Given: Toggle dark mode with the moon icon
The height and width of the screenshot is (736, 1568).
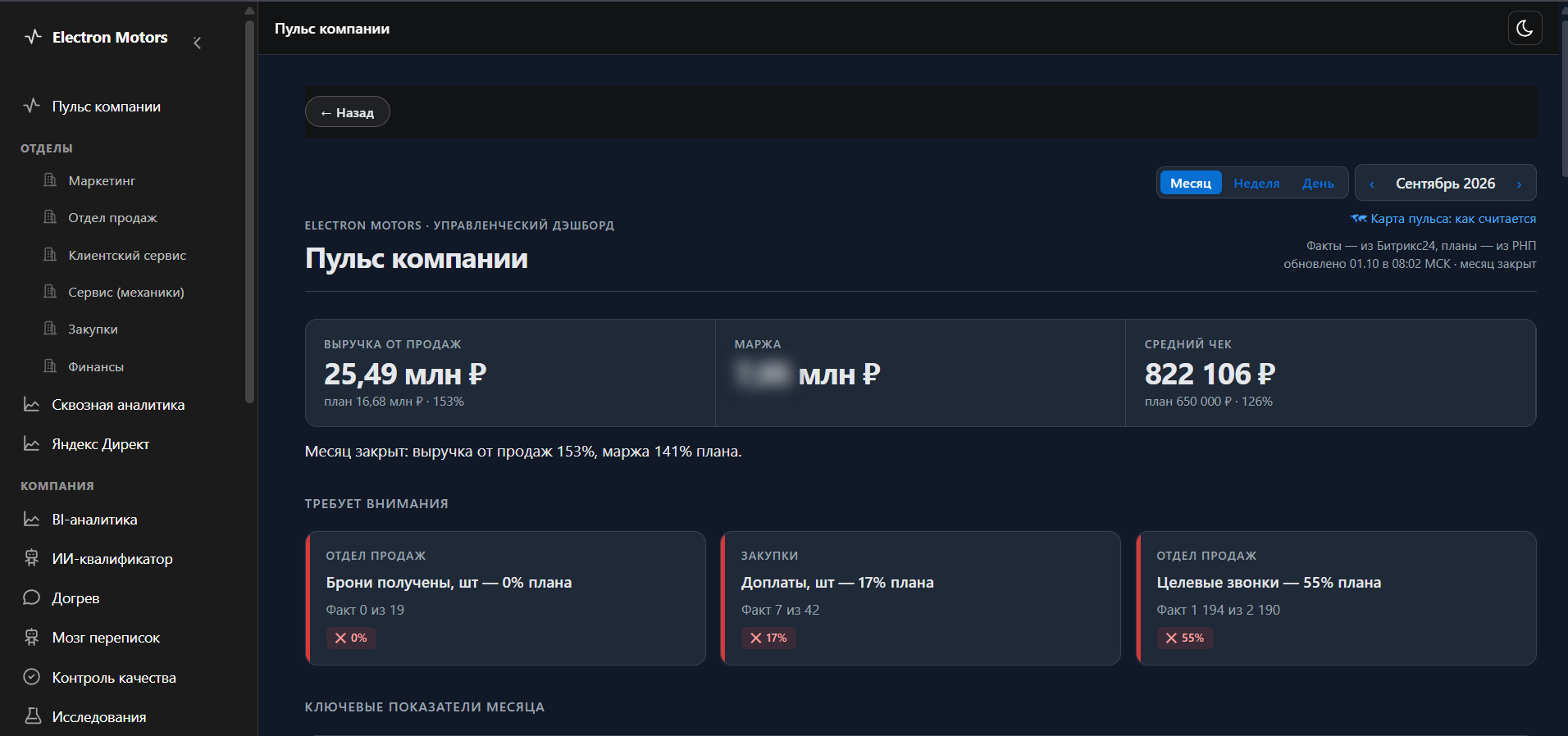Looking at the screenshot, I should coord(1525,28).
